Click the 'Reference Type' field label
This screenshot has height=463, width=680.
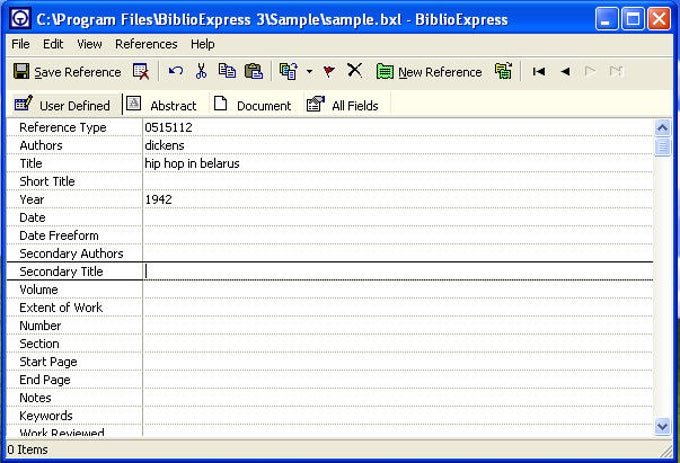coord(63,127)
